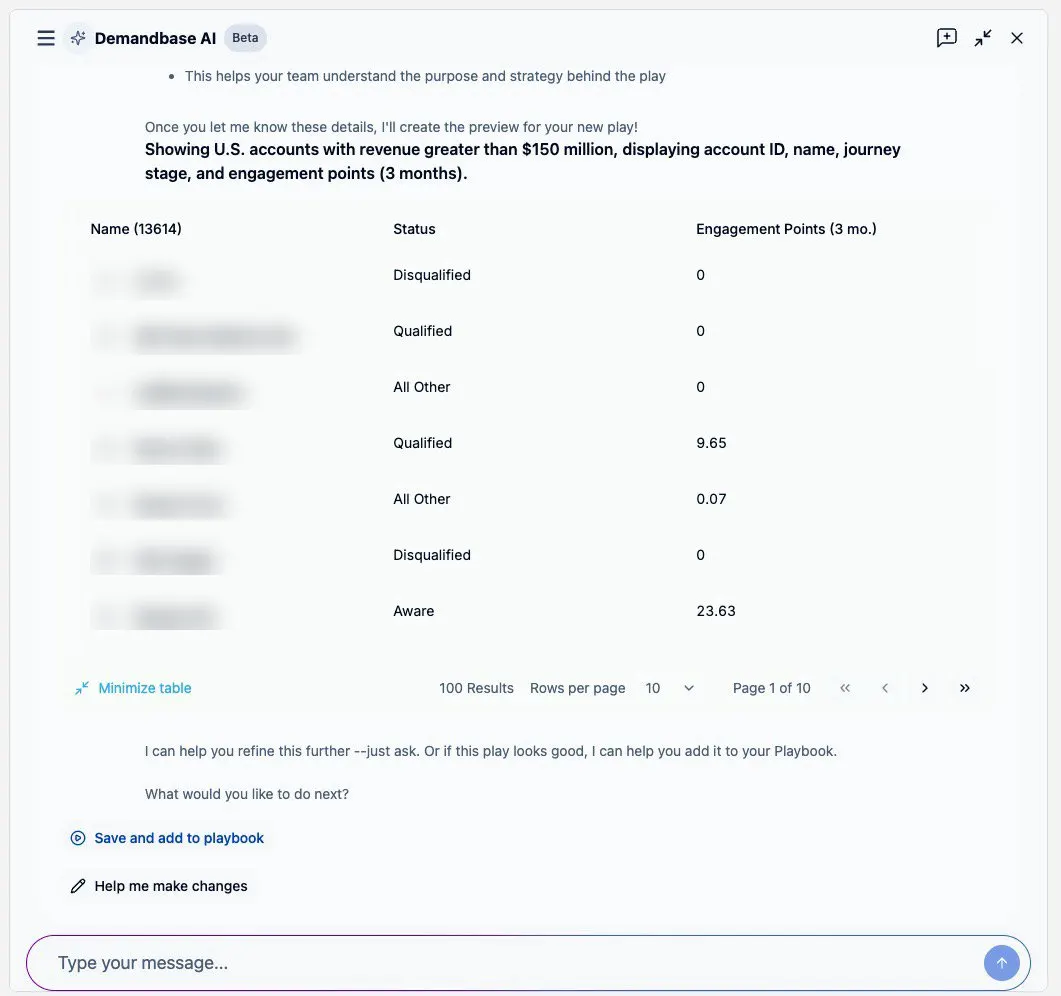
Task: Click the previous page chevron
Action: click(x=884, y=687)
